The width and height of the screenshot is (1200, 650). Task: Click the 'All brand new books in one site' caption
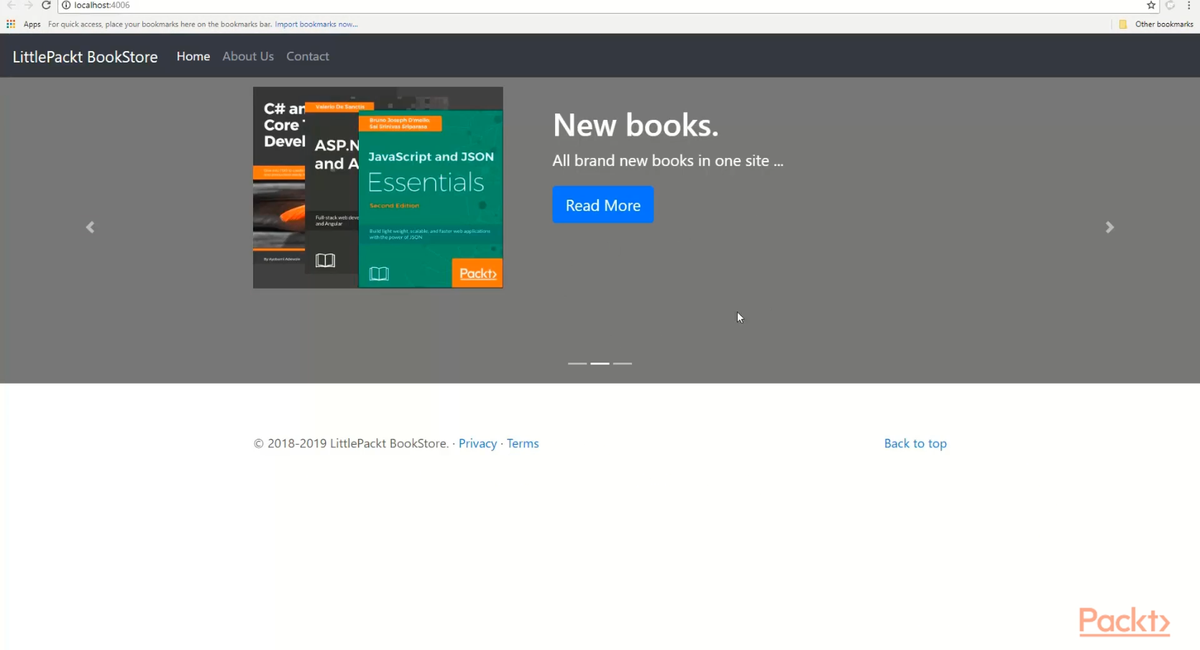[x=668, y=160]
